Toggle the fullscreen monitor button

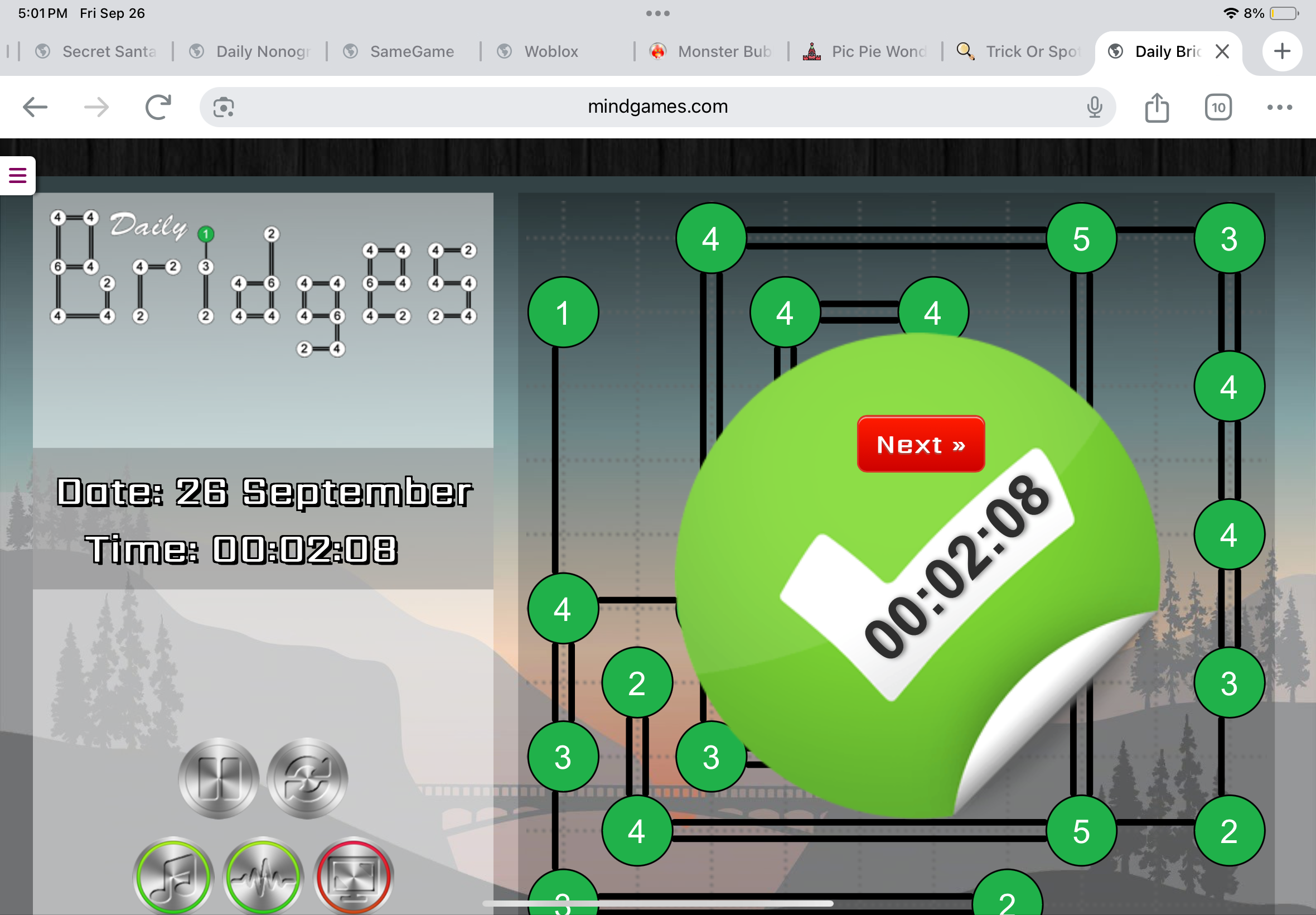pos(354,875)
